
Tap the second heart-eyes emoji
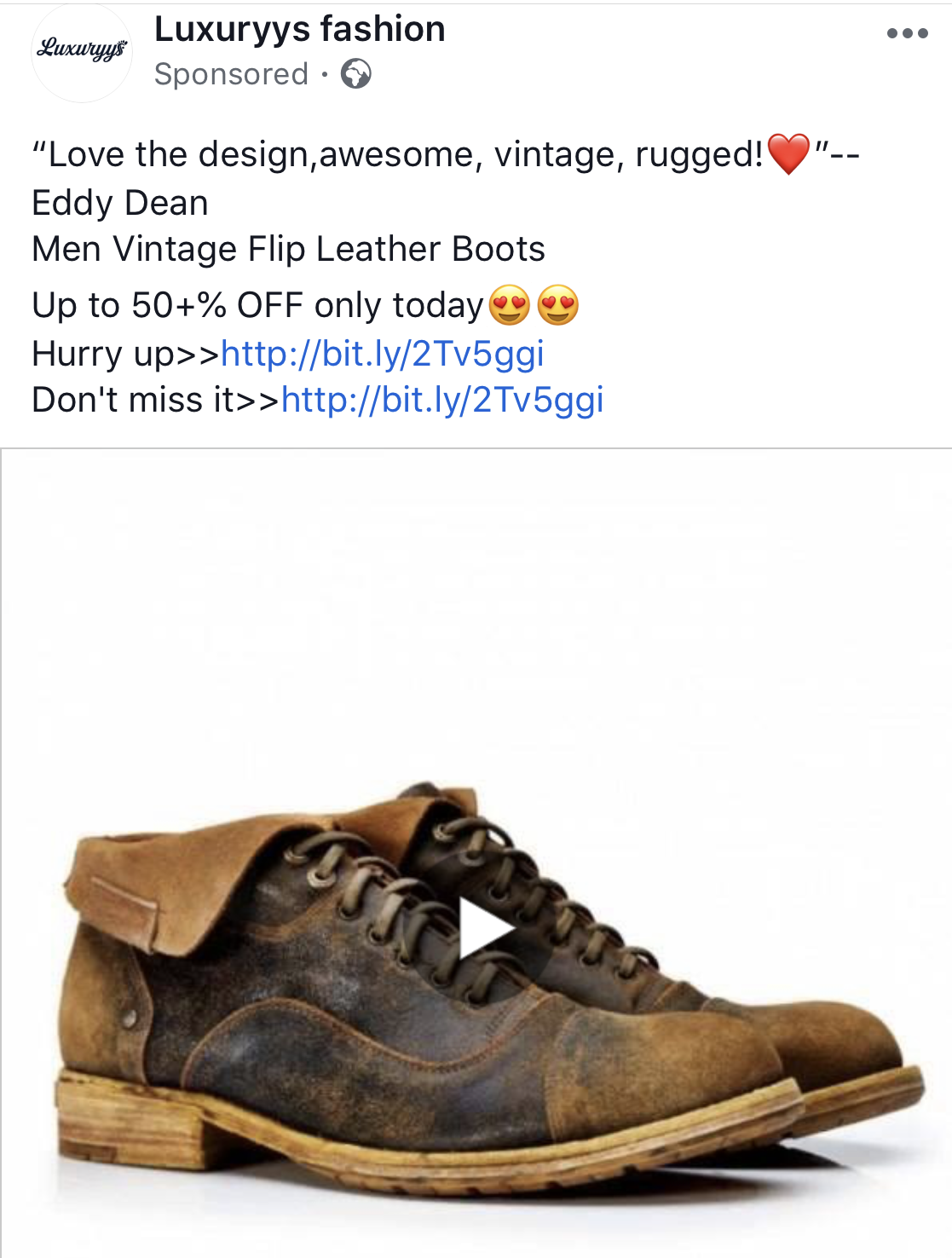[558, 305]
